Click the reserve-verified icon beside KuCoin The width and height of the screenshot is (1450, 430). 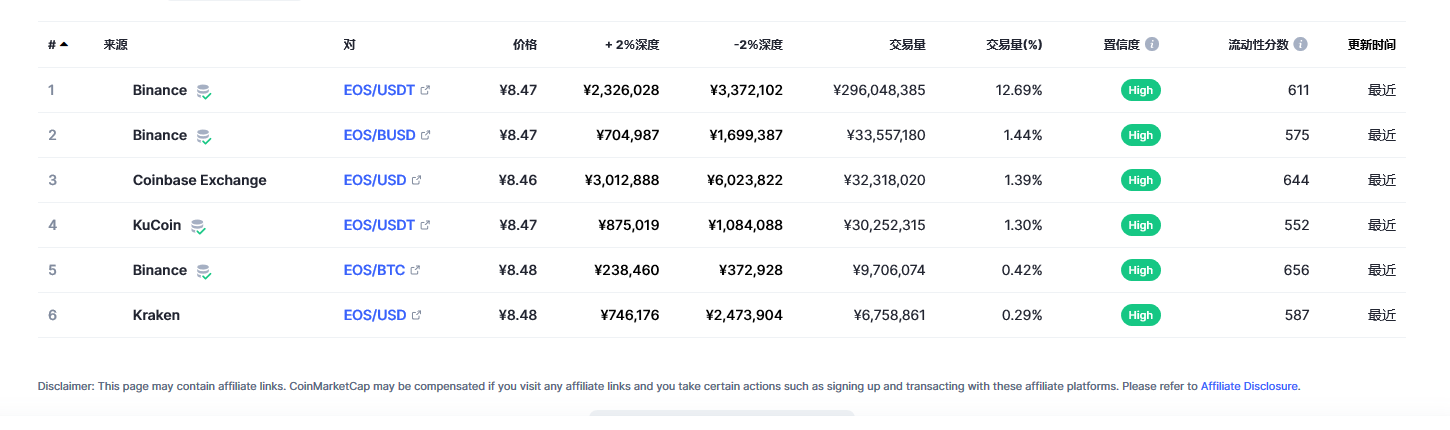tap(198, 226)
